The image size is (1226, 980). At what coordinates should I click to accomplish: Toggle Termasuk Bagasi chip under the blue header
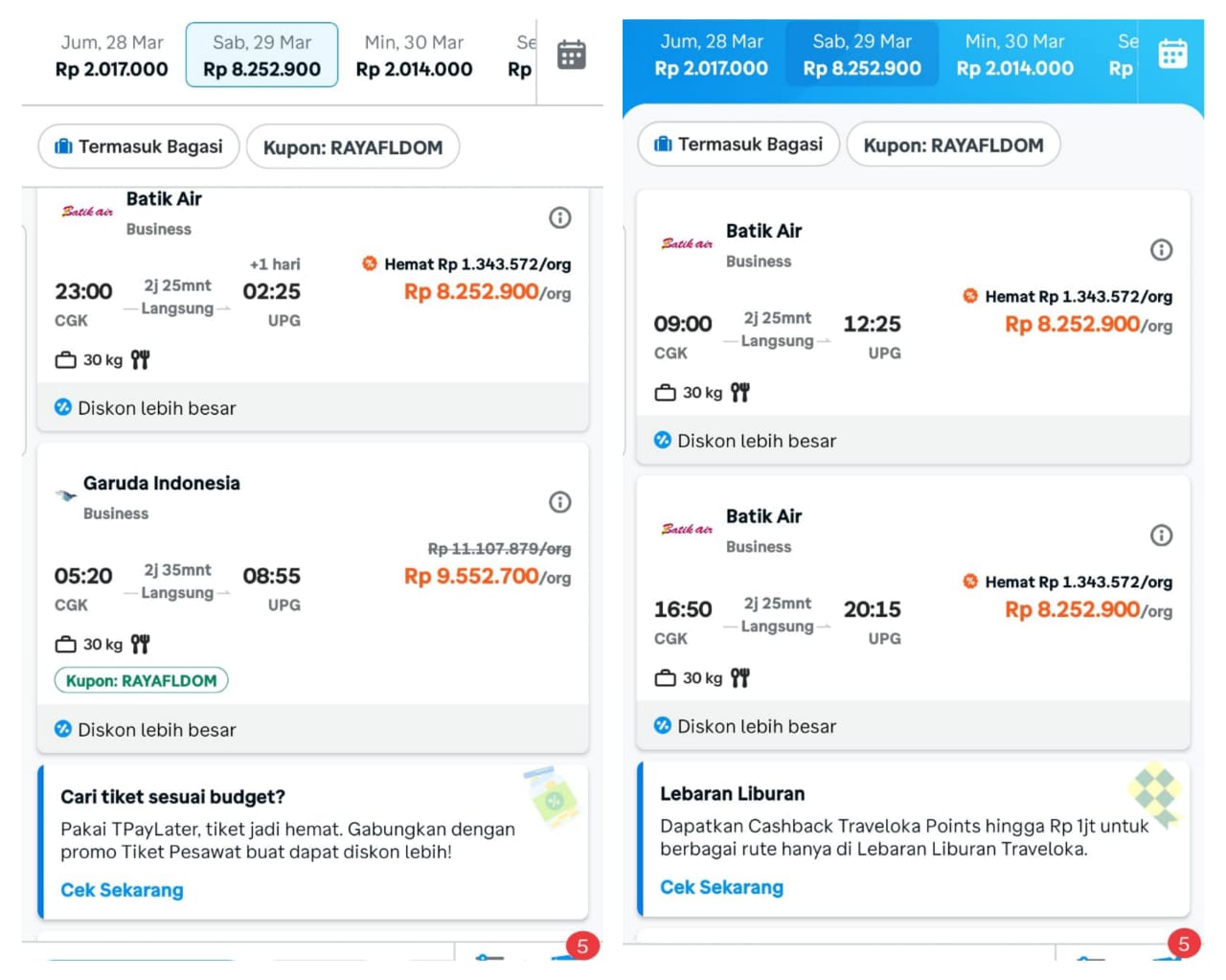click(738, 145)
